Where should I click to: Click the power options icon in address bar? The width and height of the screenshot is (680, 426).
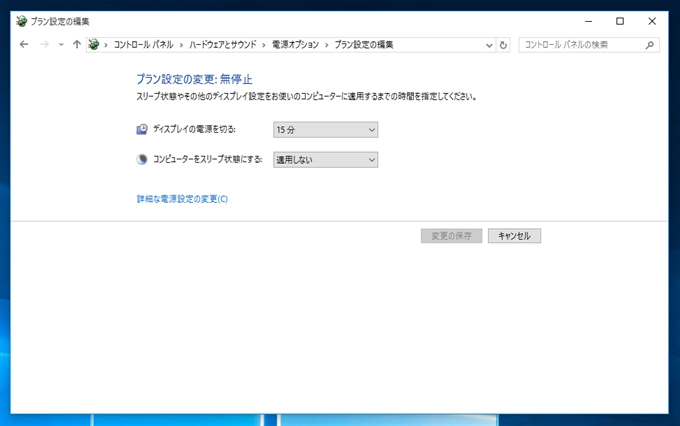pos(94,44)
